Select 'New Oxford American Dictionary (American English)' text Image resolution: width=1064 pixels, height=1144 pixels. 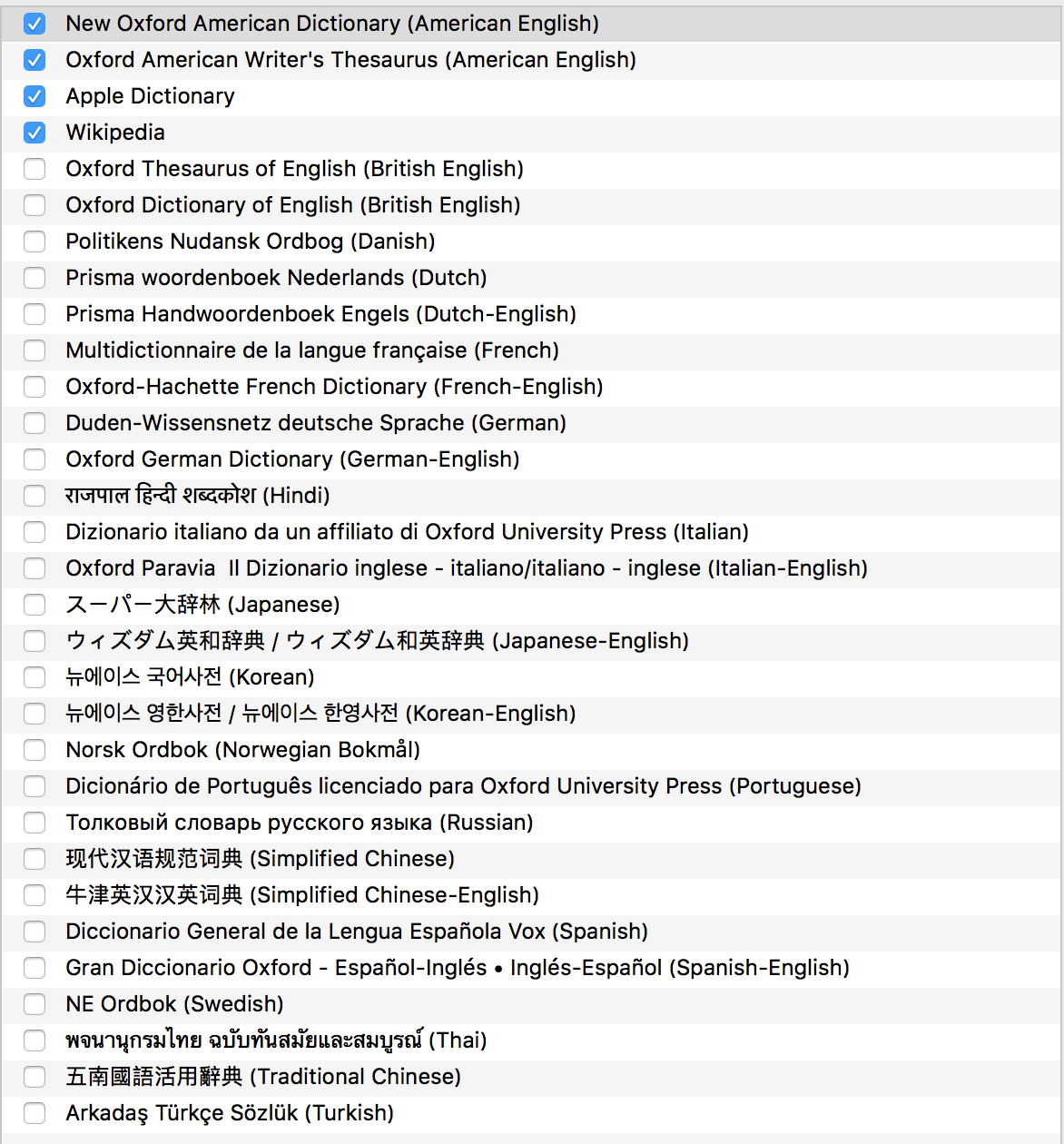click(332, 24)
